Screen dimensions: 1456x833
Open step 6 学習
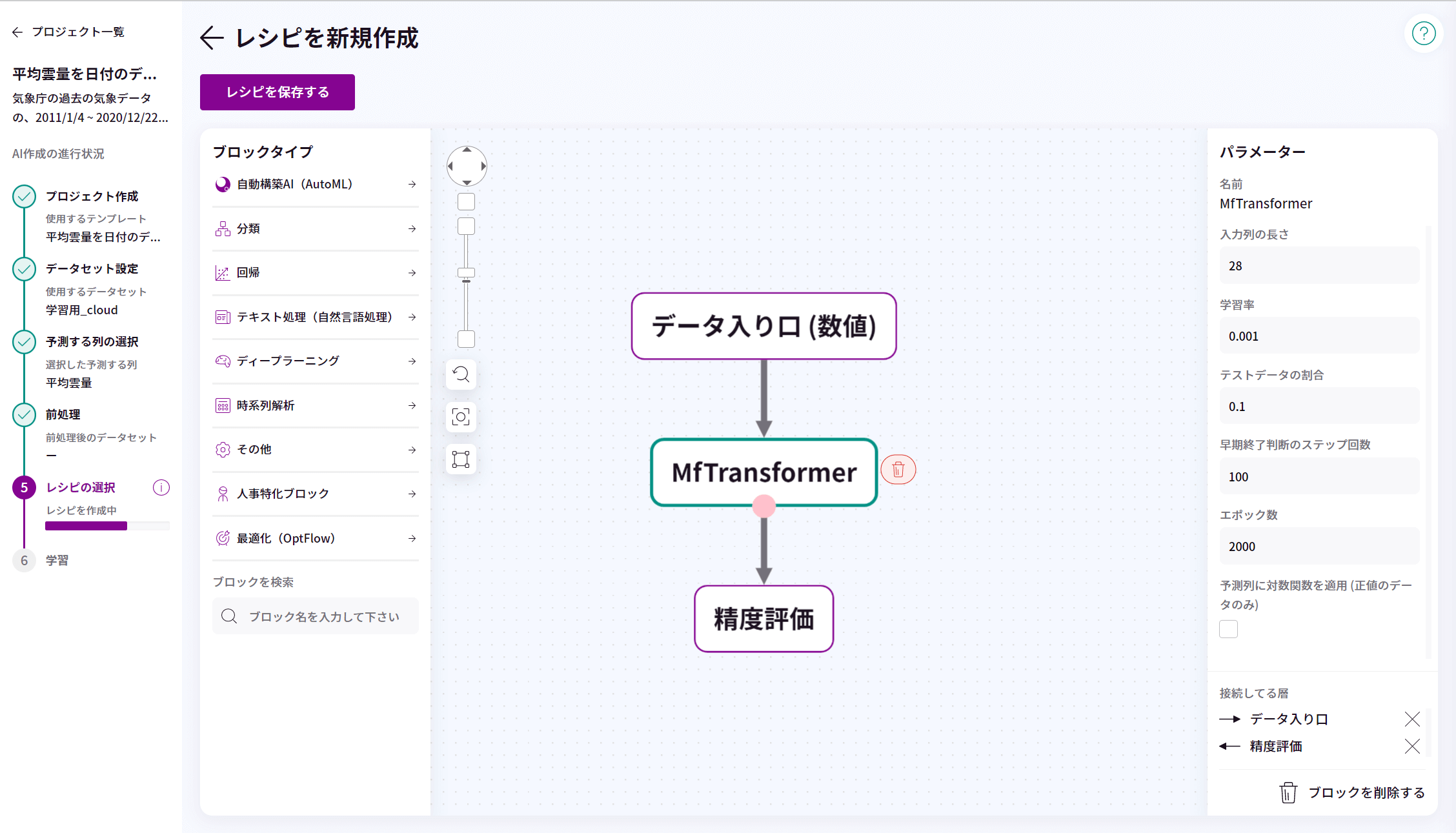pos(57,561)
